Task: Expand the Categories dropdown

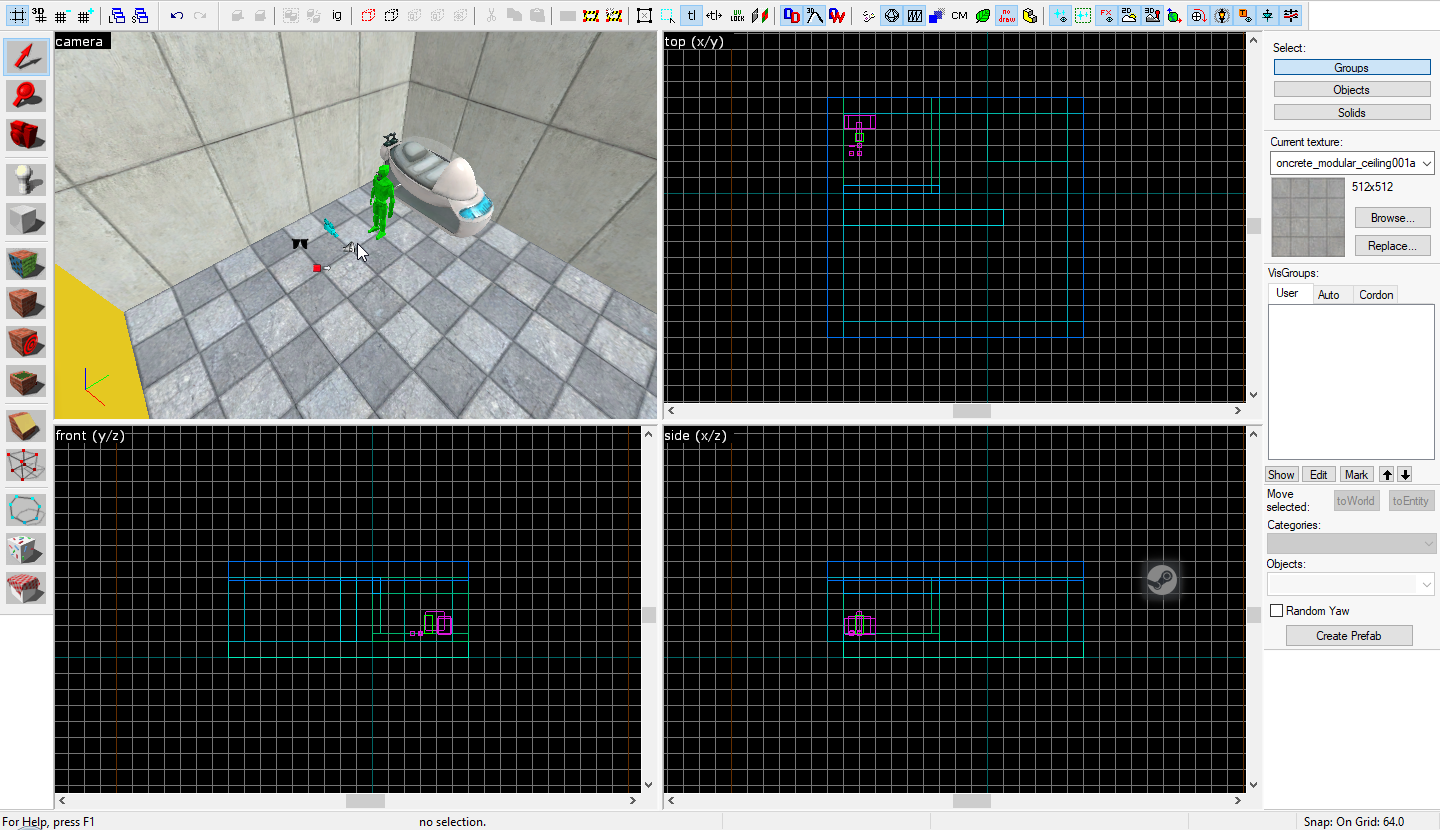Action: (x=1427, y=544)
